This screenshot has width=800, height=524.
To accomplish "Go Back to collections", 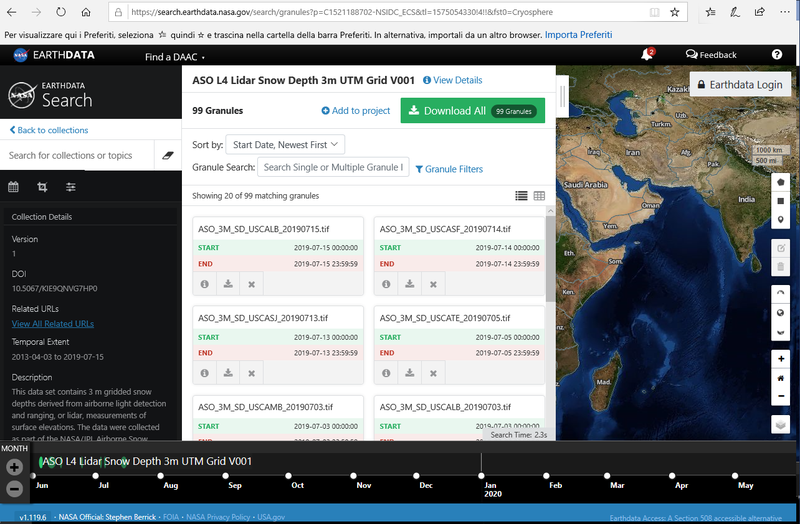I will (49, 130).
